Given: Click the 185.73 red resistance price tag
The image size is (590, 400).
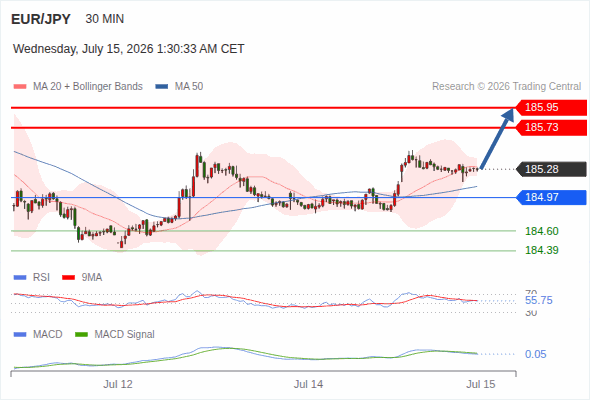Looking at the screenshot, I should click(551, 128).
